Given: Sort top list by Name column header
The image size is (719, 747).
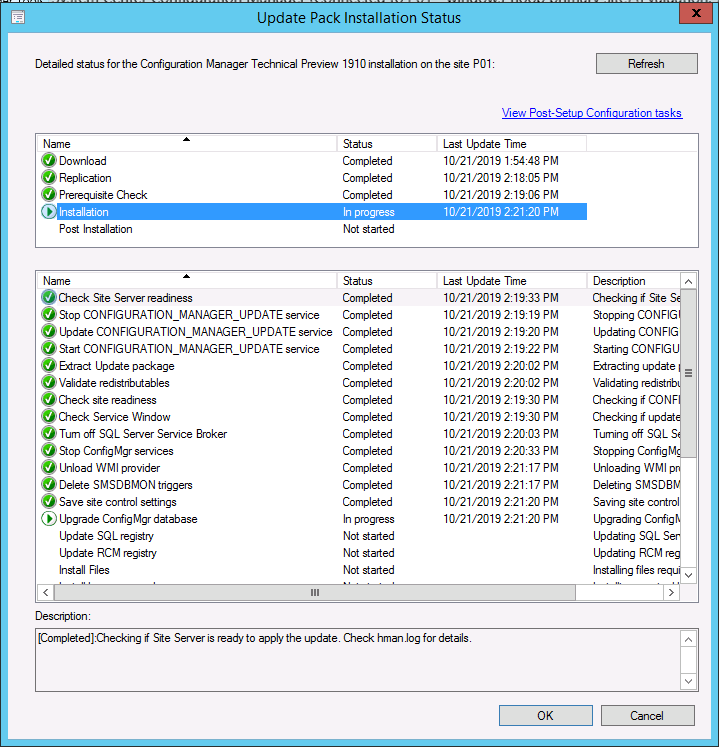Looking at the screenshot, I should click(187, 144).
